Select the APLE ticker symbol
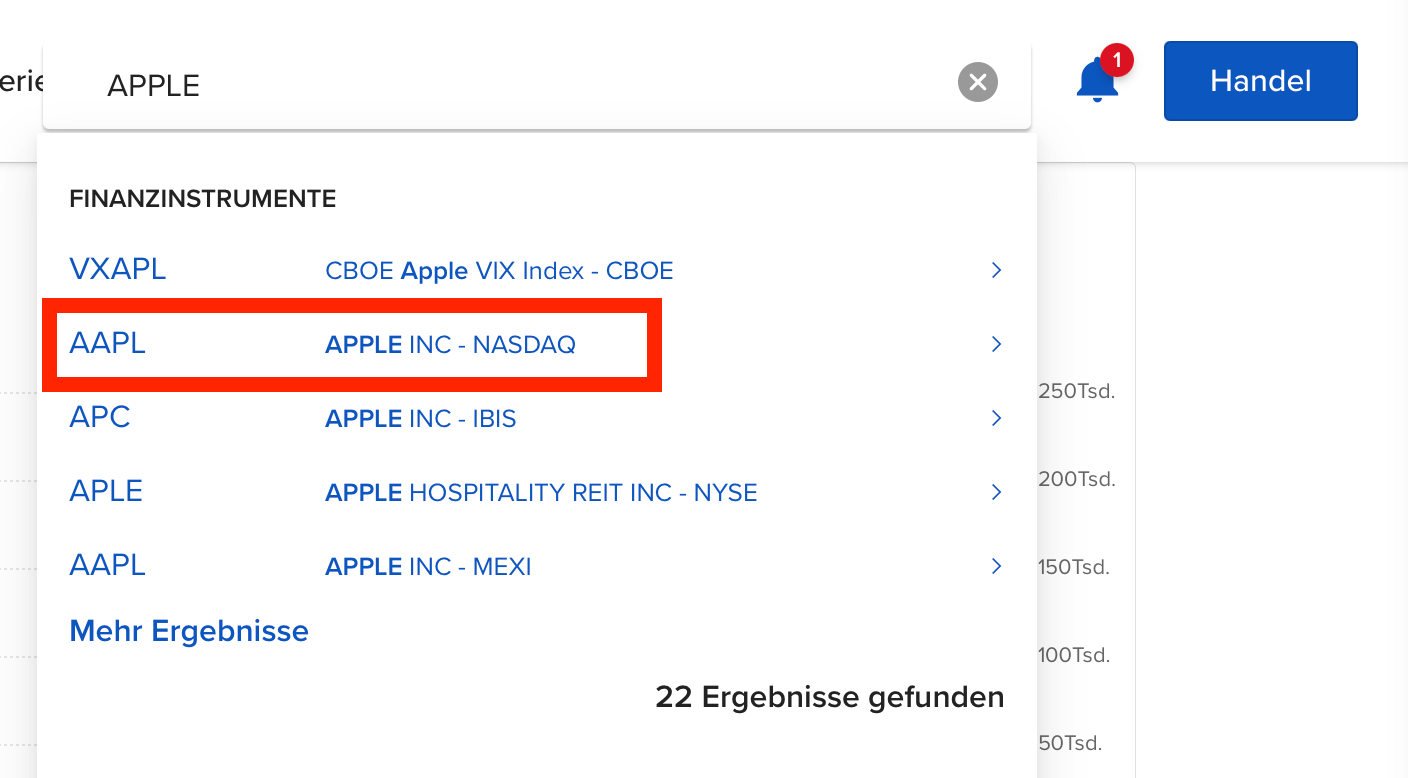The height and width of the screenshot is (778, 1408). [105, 491]
